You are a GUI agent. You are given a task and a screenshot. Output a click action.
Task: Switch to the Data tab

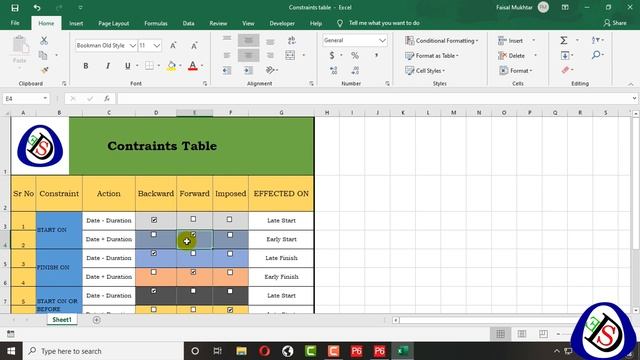click(x=189, y=23)
